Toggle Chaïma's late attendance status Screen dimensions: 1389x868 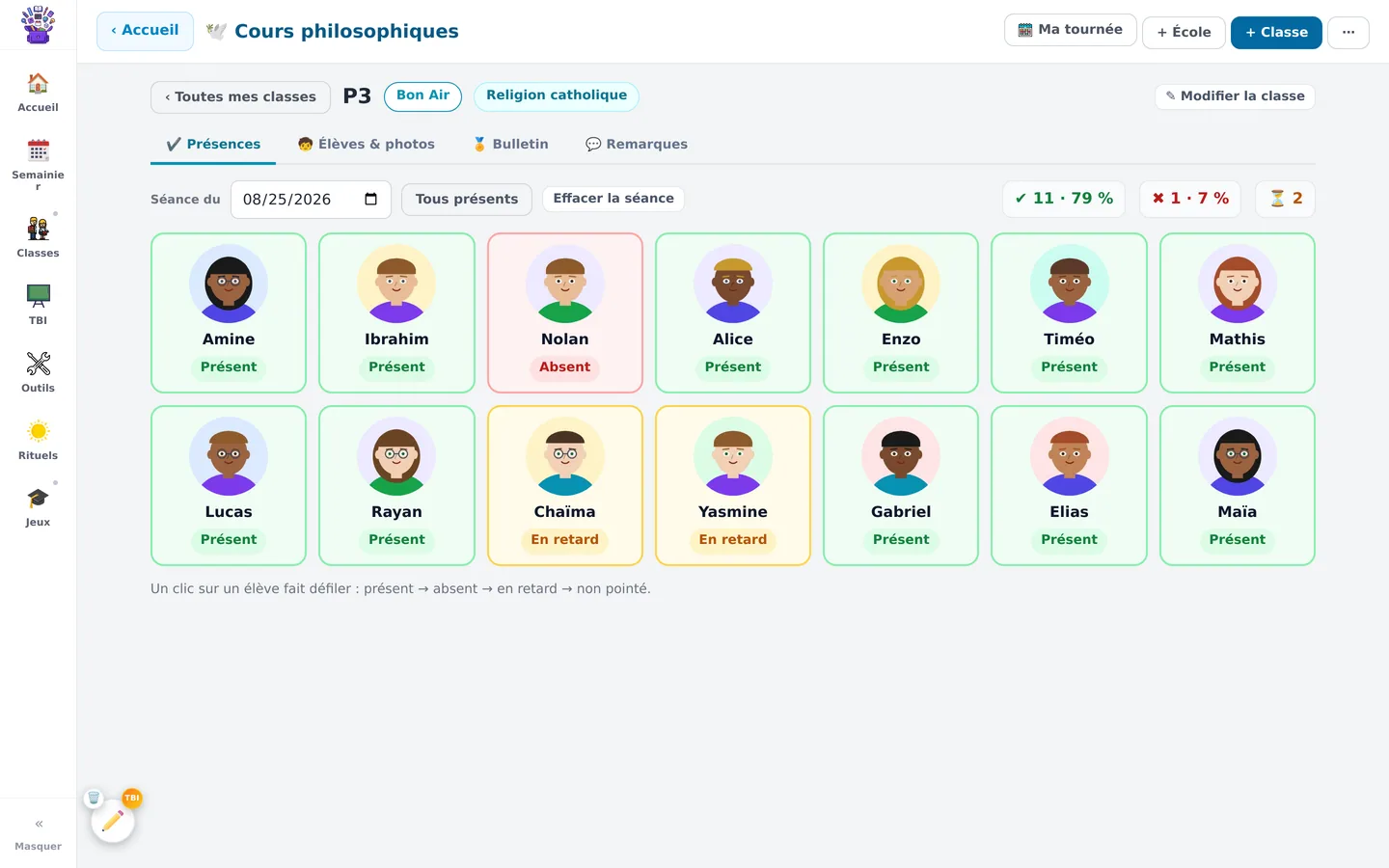565,485
